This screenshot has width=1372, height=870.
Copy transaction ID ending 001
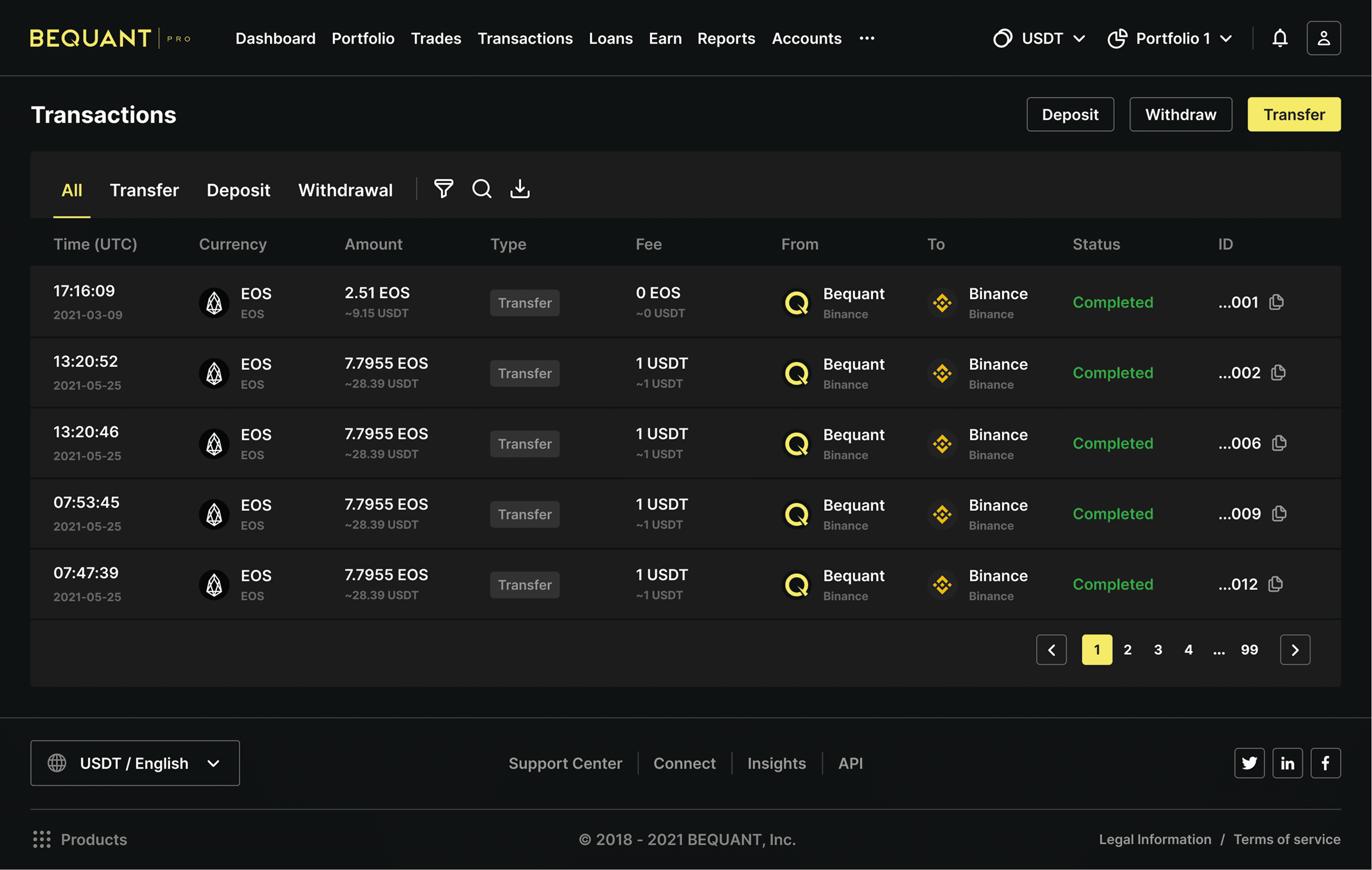pyautogui.click(x=1276, y=302)
